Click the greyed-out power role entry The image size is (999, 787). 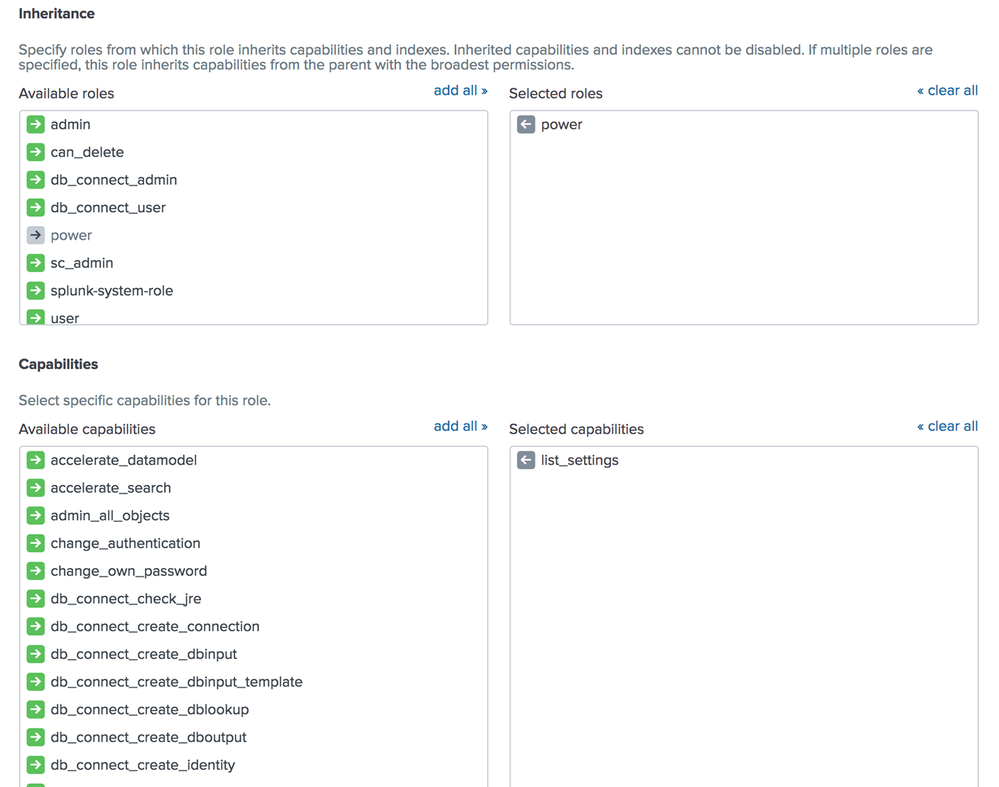71,236
